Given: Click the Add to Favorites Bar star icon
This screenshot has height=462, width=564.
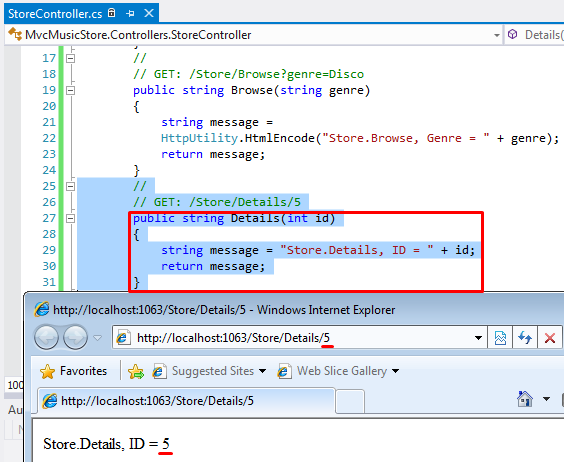Looking at the screenshot, I should 136,371.
